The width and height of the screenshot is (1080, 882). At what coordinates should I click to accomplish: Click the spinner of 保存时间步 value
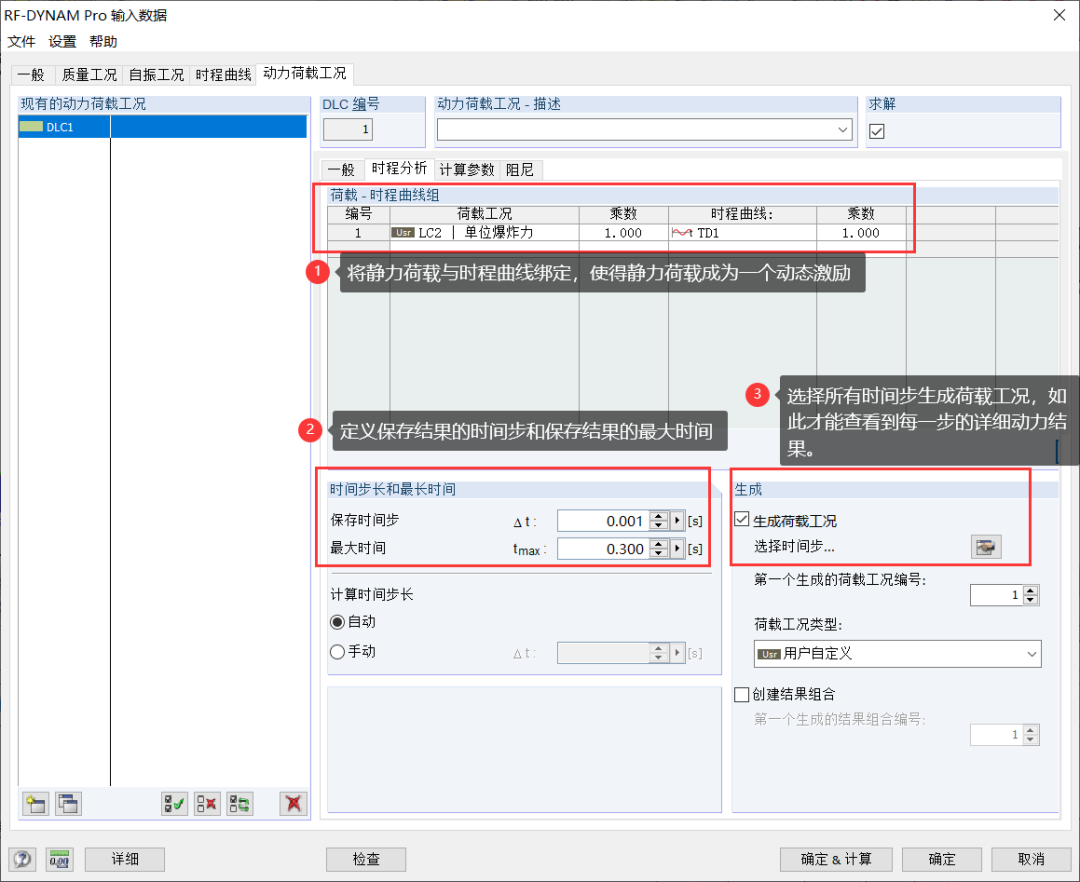coord(659,521)
